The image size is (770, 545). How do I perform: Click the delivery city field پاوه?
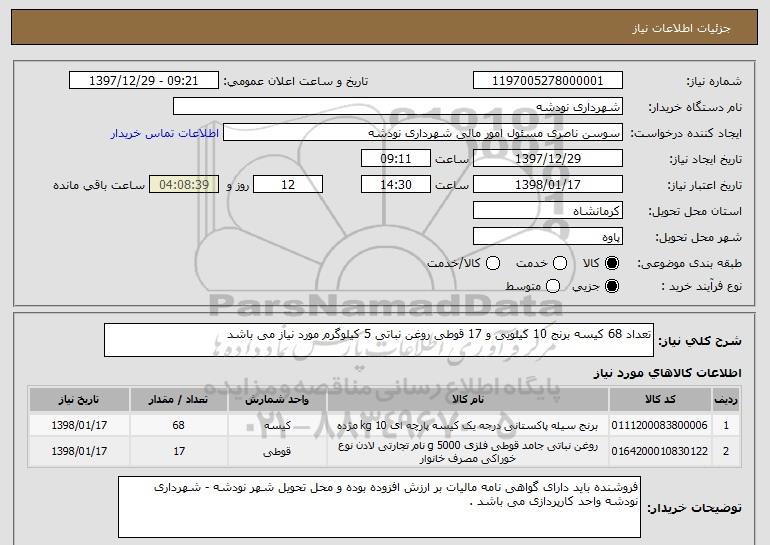pyautogui.click(x=548, y=237)
